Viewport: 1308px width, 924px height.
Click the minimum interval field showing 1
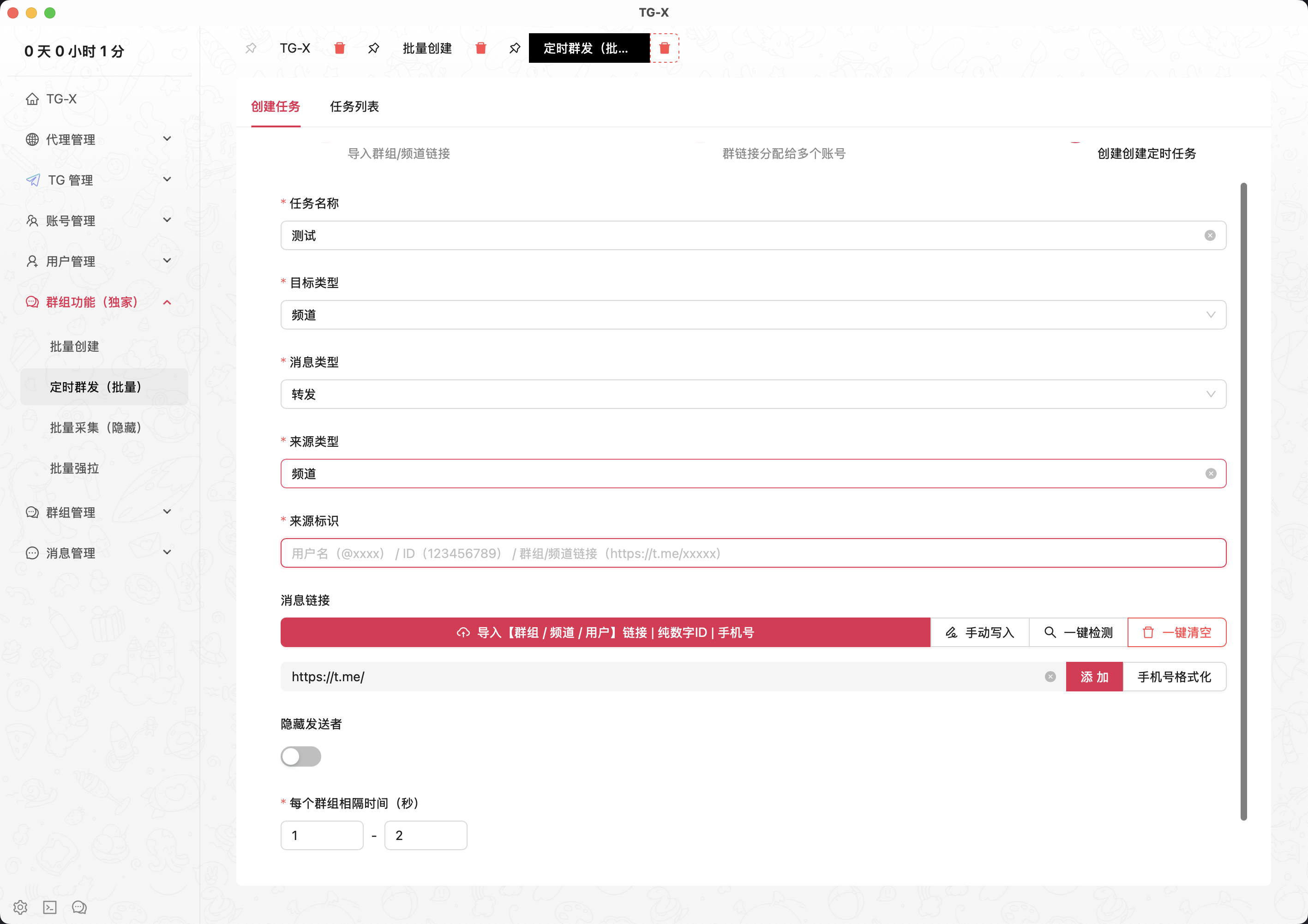point(322,836)
